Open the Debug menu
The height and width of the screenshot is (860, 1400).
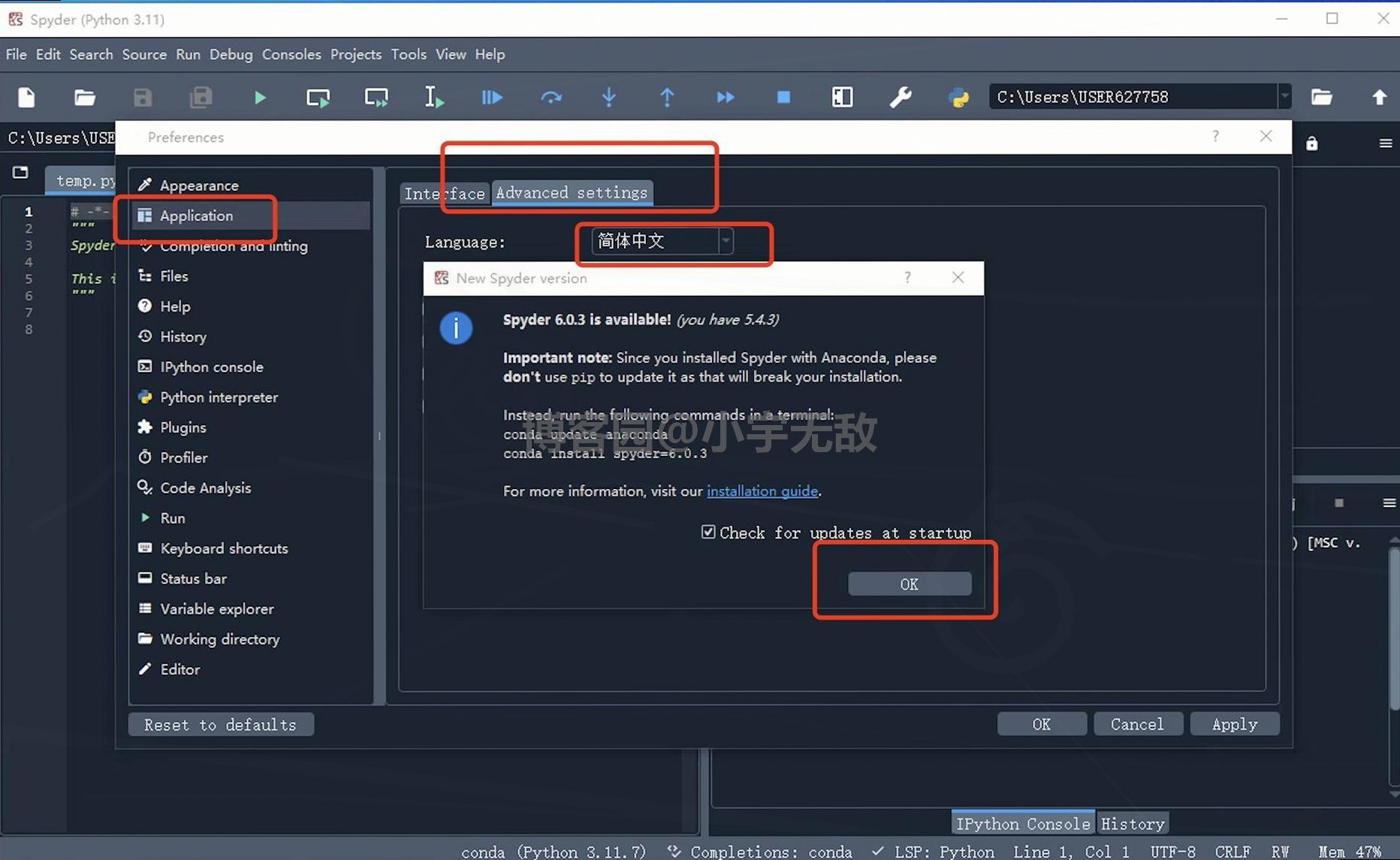(231, 54)
